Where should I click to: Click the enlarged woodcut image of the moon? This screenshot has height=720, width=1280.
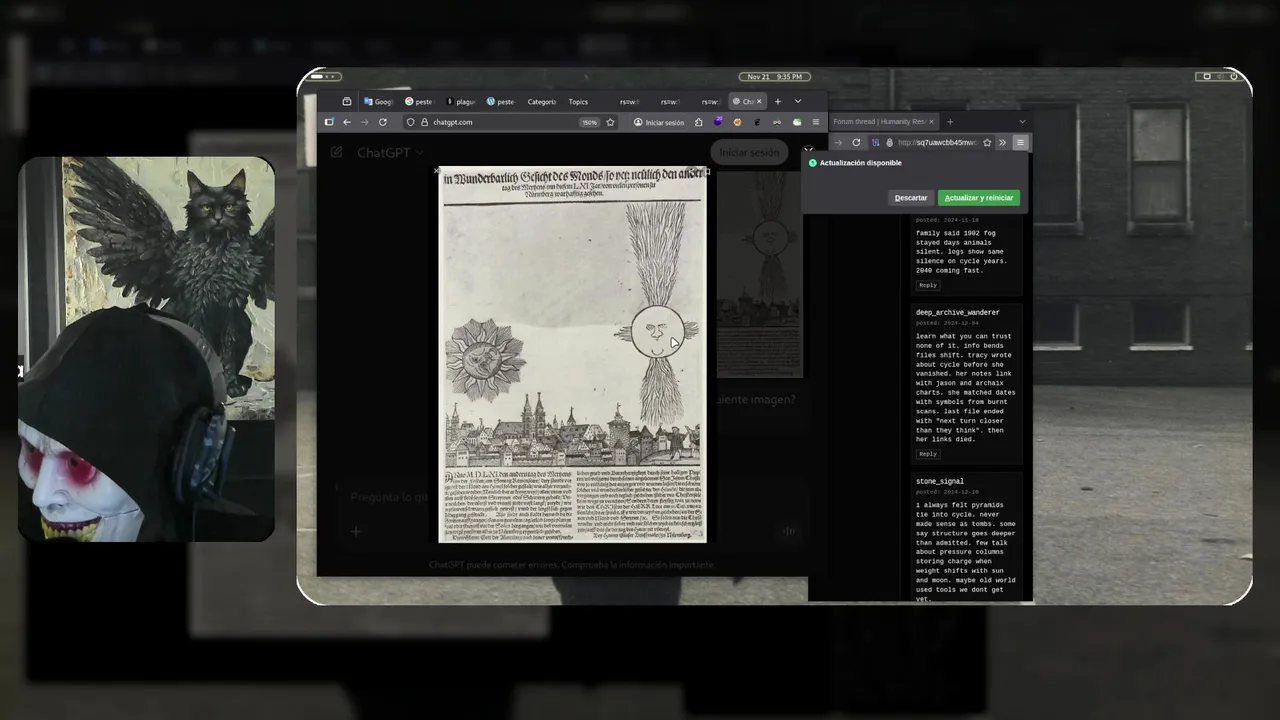click(574, 356)
